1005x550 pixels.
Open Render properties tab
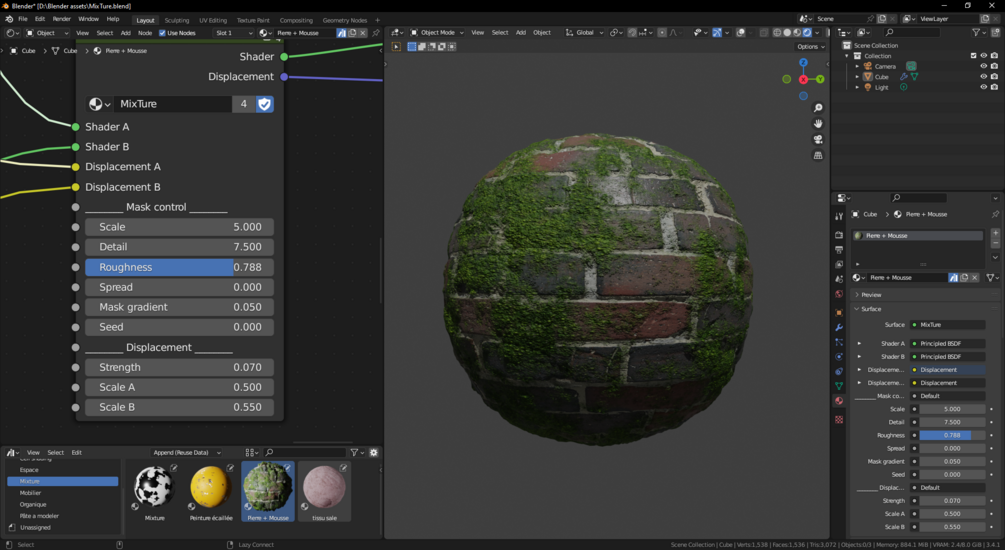tap(839, 235)
